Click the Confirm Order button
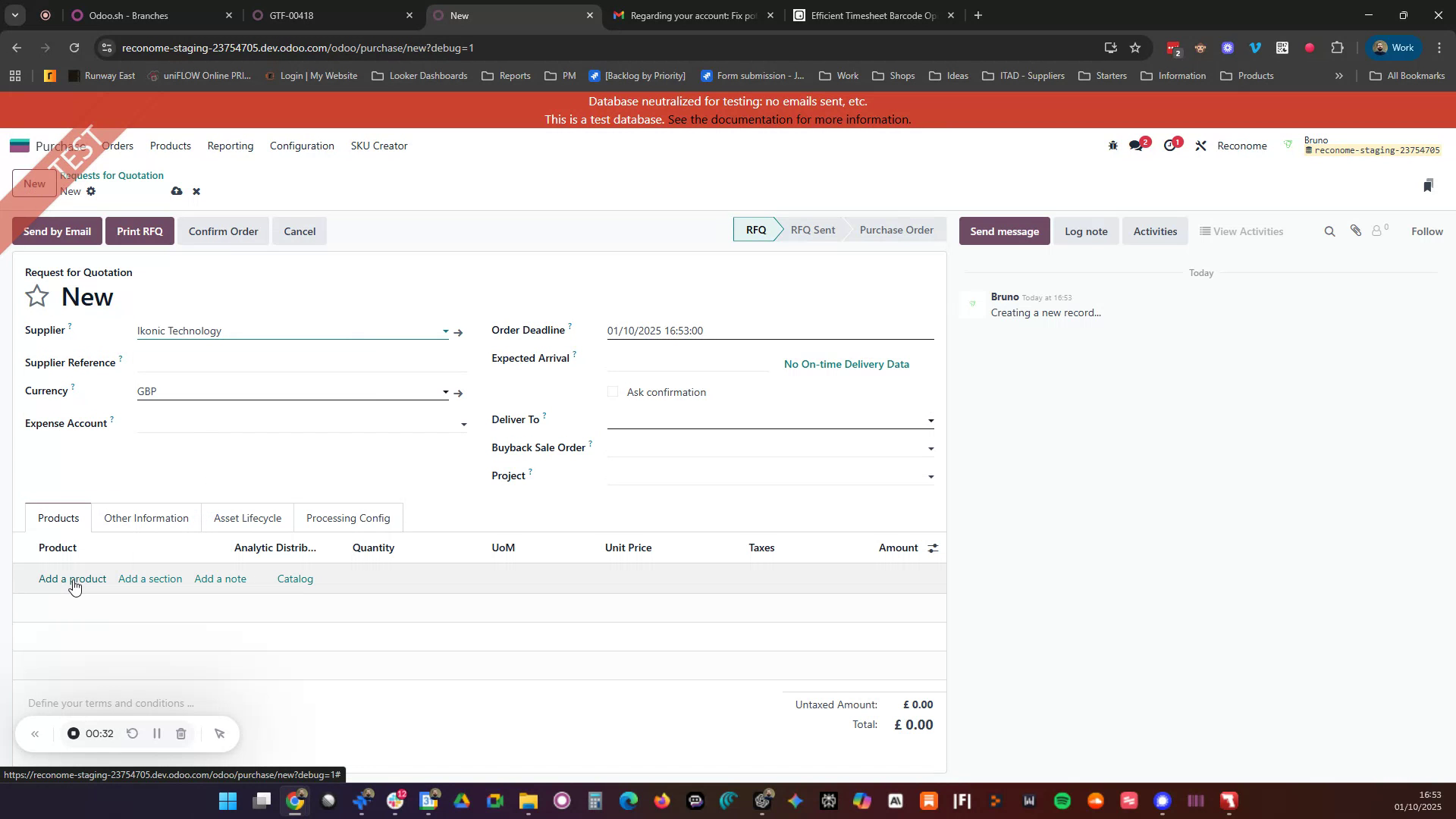Image resolution: width=1456 pixels, height=819 pixels. tap(223, 231)
